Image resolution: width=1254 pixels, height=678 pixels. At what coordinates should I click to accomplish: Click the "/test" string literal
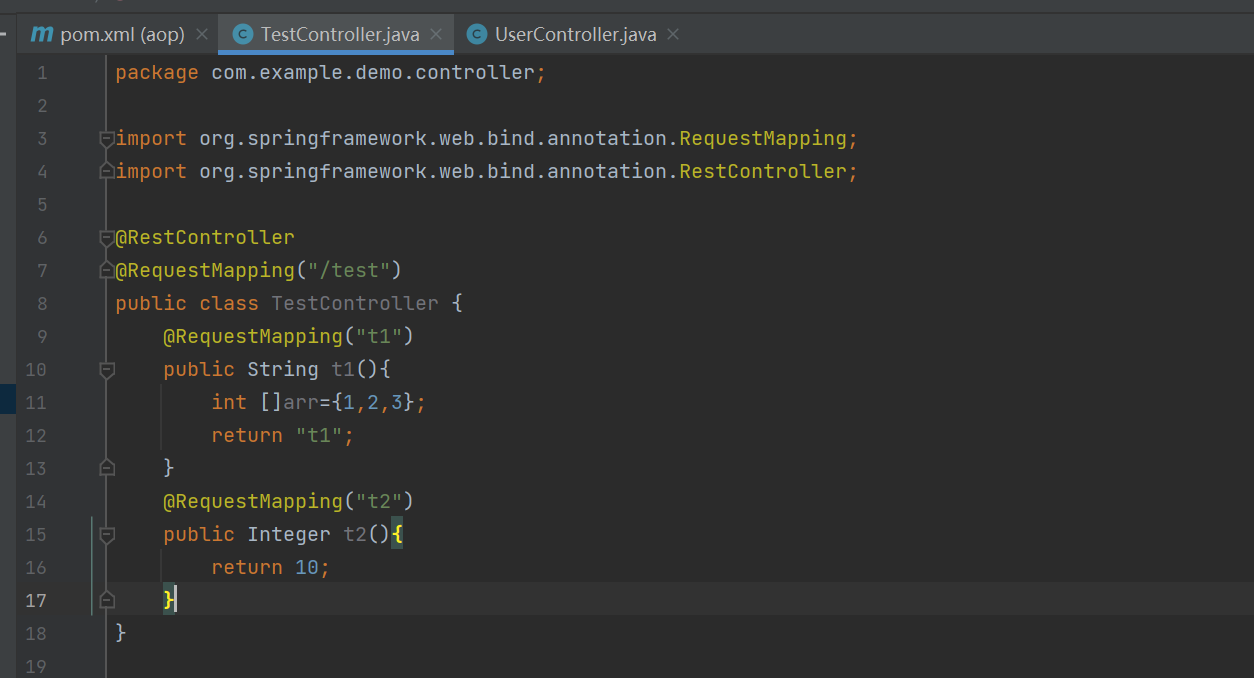point(349,270)
